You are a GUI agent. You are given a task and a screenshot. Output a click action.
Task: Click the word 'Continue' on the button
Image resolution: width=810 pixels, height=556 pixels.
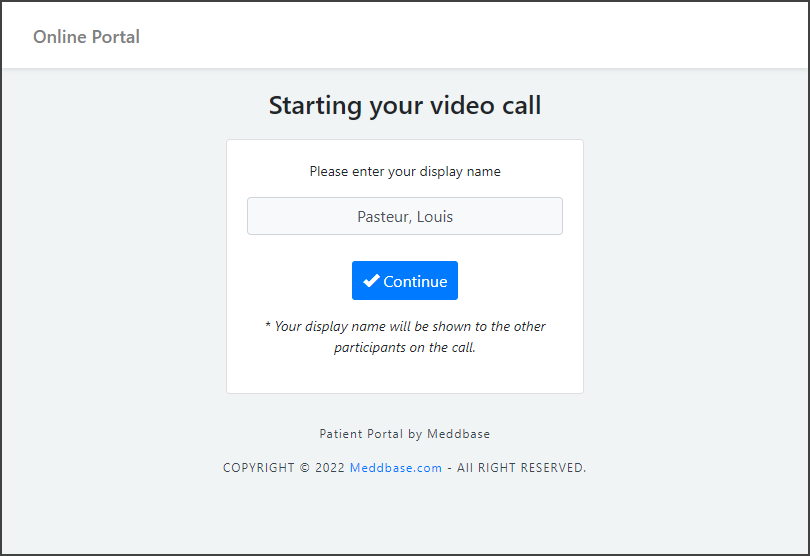(x=415, y=282)
